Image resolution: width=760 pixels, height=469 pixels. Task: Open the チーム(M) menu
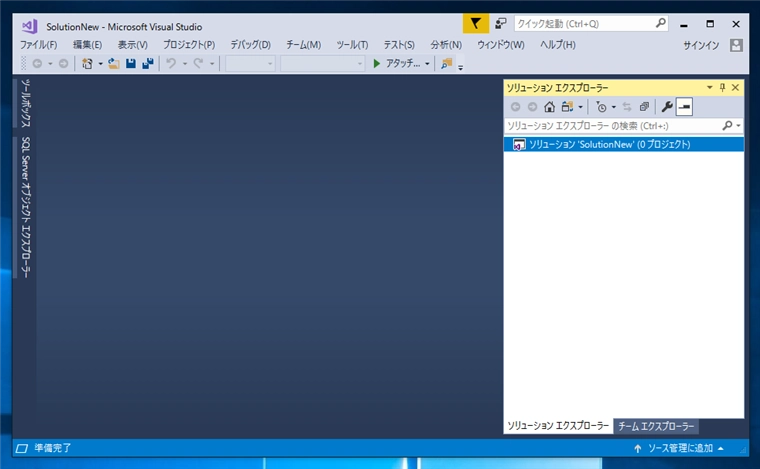(303, 45)
